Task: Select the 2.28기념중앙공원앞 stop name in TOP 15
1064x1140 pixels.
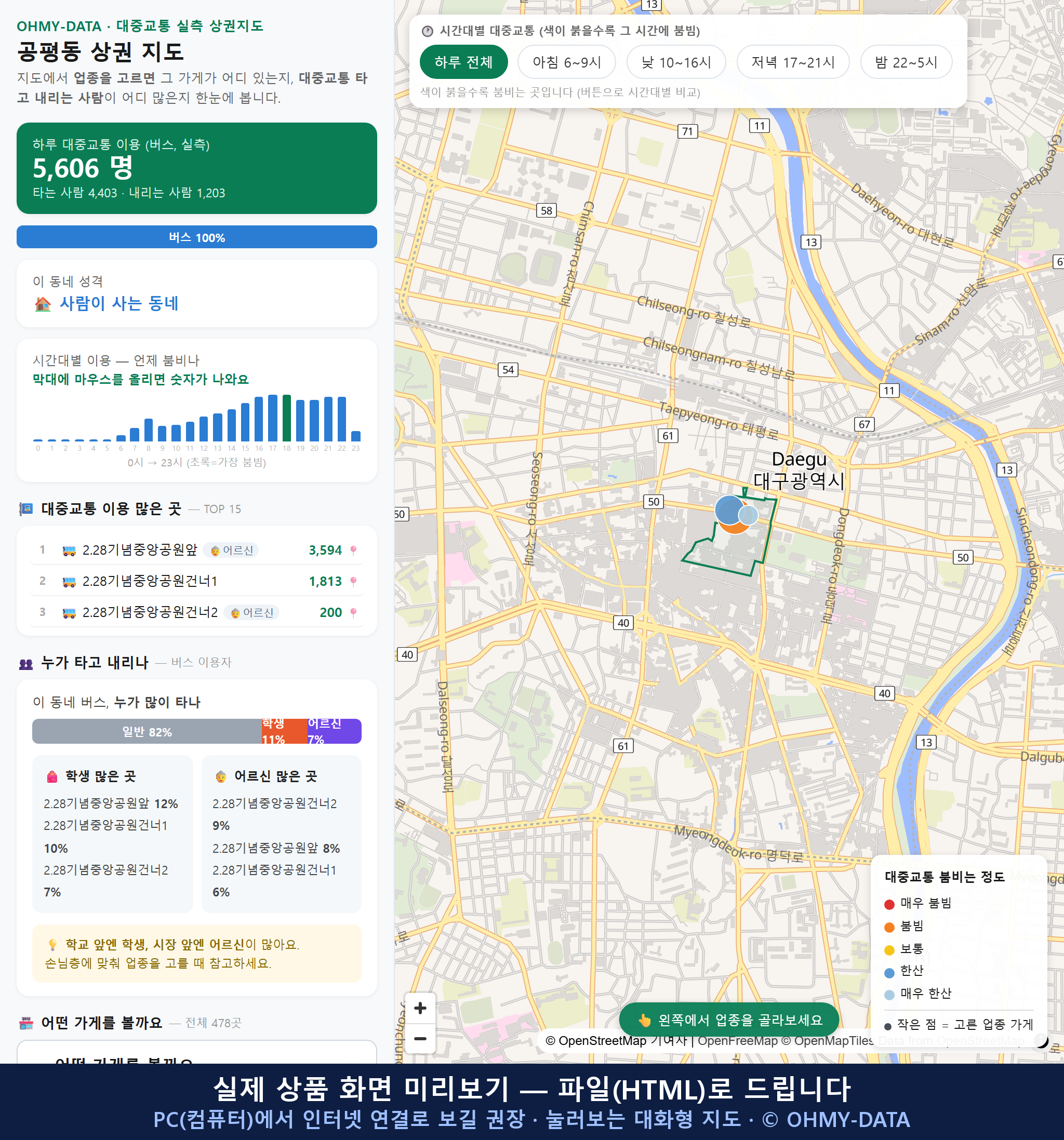Action: [x=140, y=551]
